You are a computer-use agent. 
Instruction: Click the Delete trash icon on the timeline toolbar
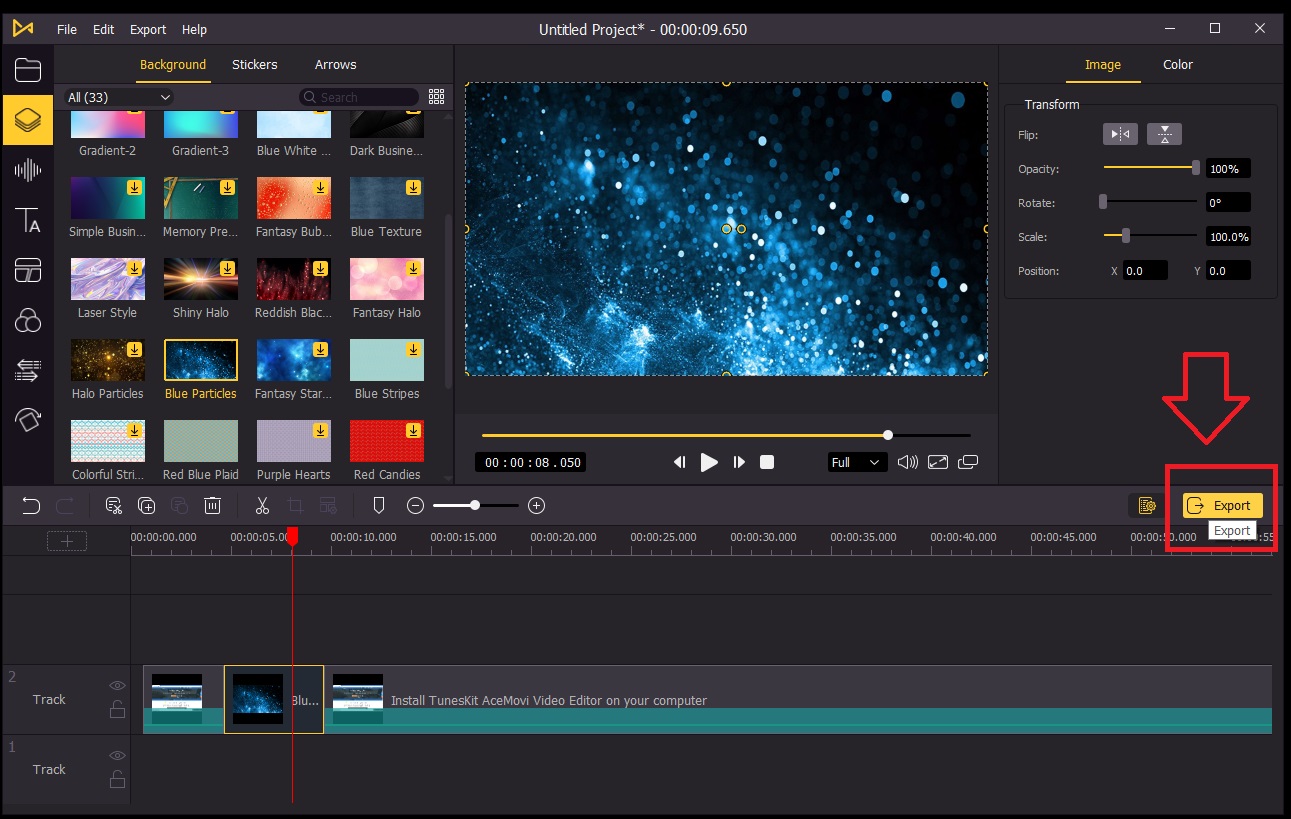pyautogui.click(x=212, y=505)
